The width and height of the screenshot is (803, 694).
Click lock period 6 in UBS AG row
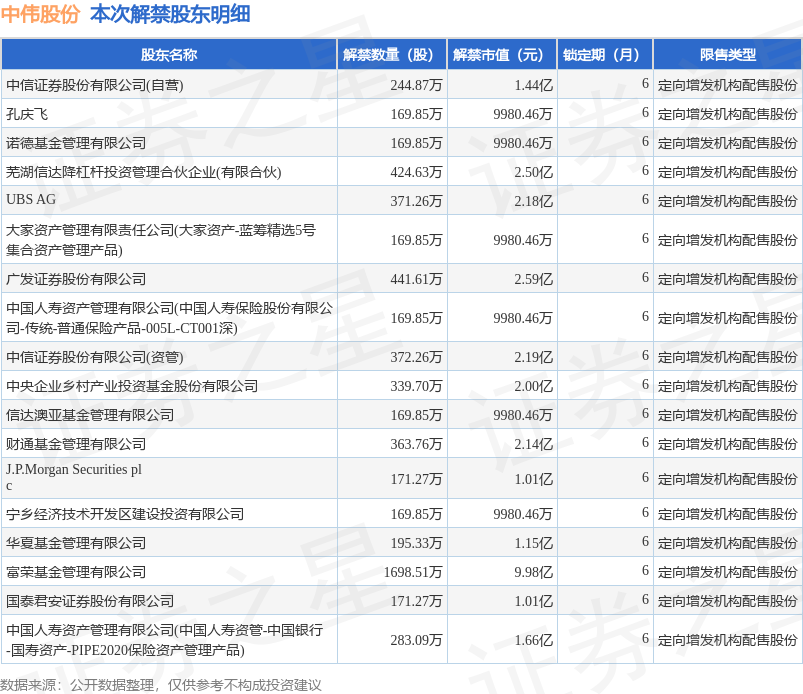[645, 199]
